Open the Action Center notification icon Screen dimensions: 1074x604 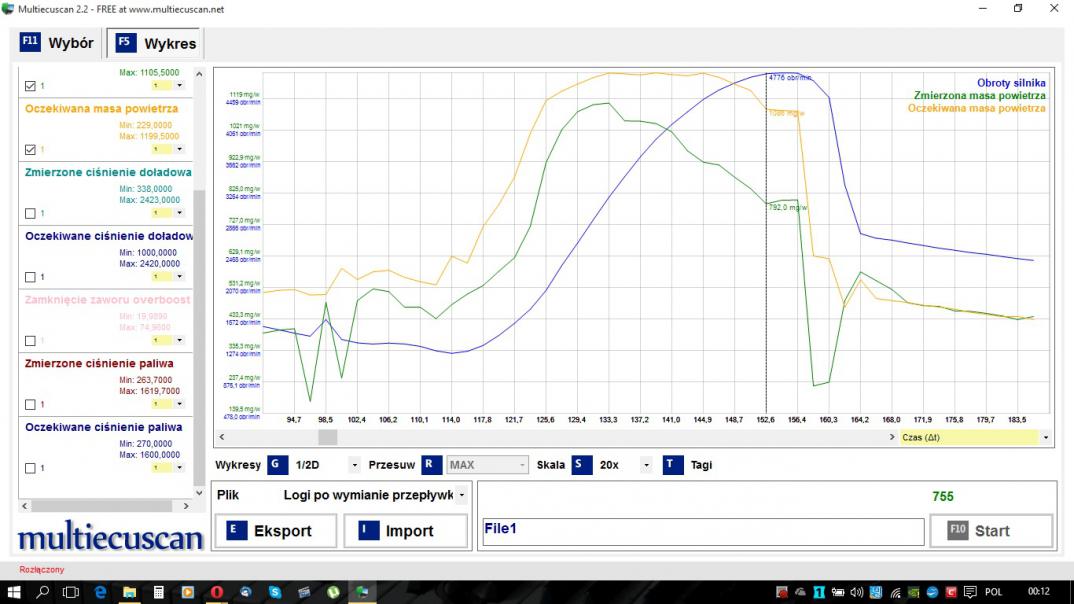click(969, 592)
